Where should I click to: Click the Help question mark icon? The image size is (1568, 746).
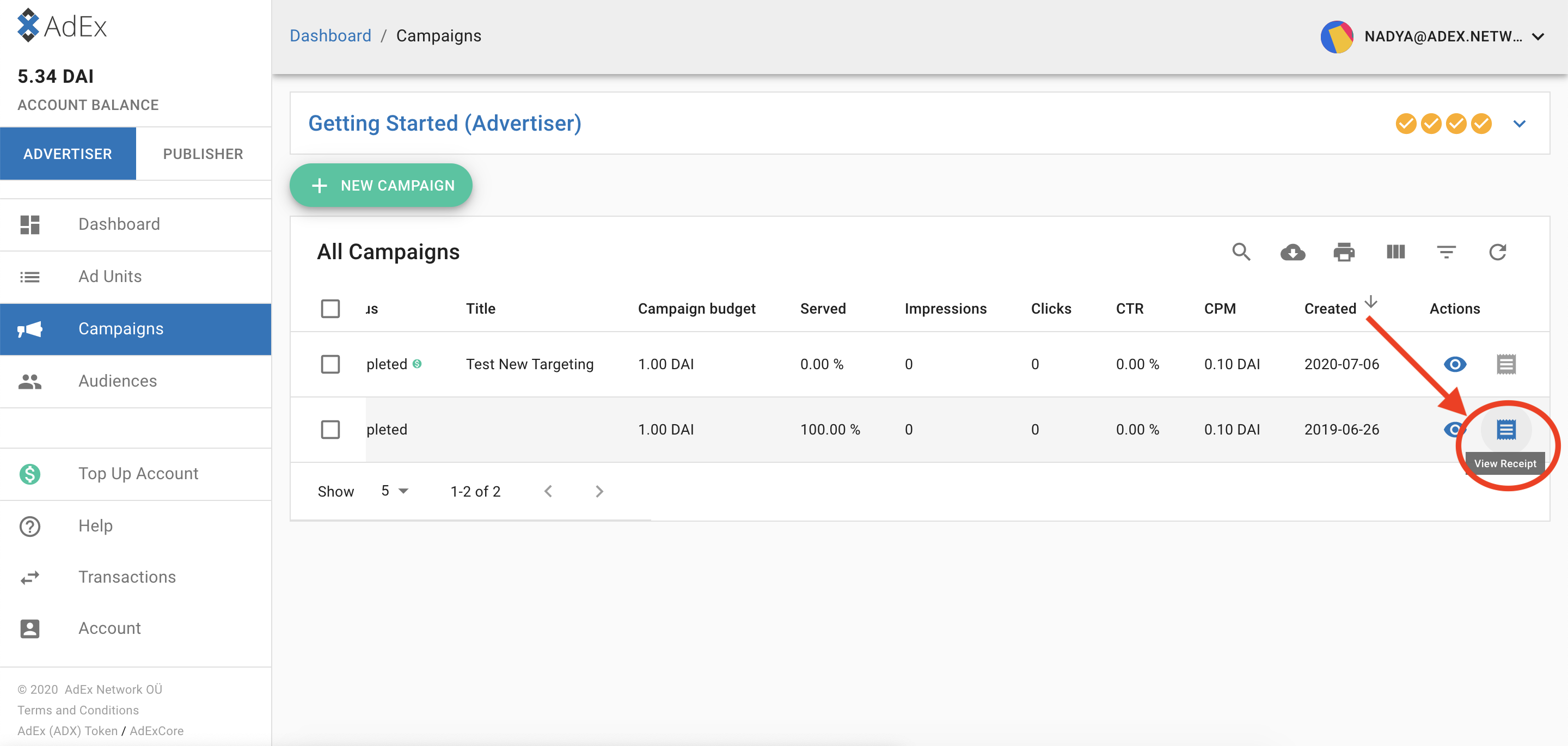[x=30, y=526]
